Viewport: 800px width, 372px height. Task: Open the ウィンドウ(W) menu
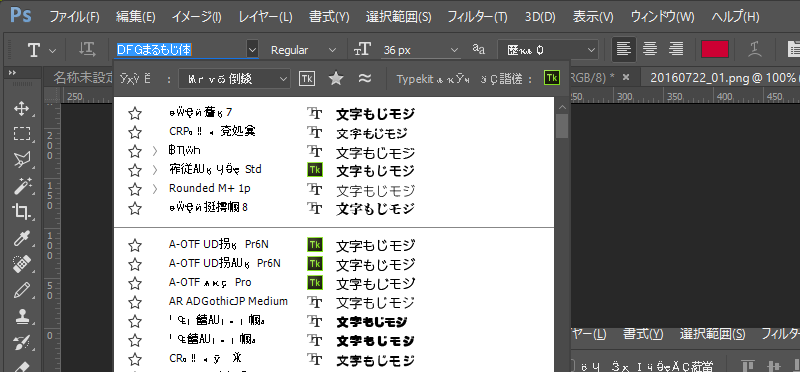(x=663, y=17)
